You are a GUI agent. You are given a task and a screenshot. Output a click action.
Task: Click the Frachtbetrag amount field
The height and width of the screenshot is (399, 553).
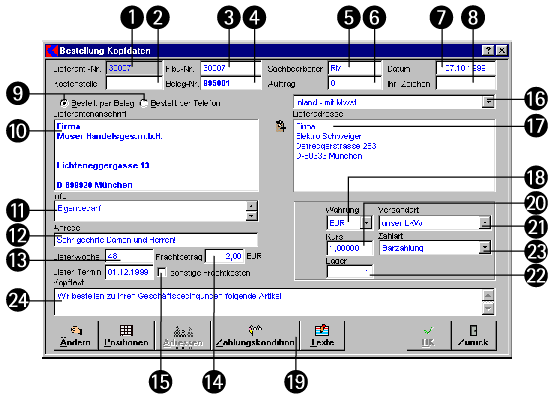(225, 256)
